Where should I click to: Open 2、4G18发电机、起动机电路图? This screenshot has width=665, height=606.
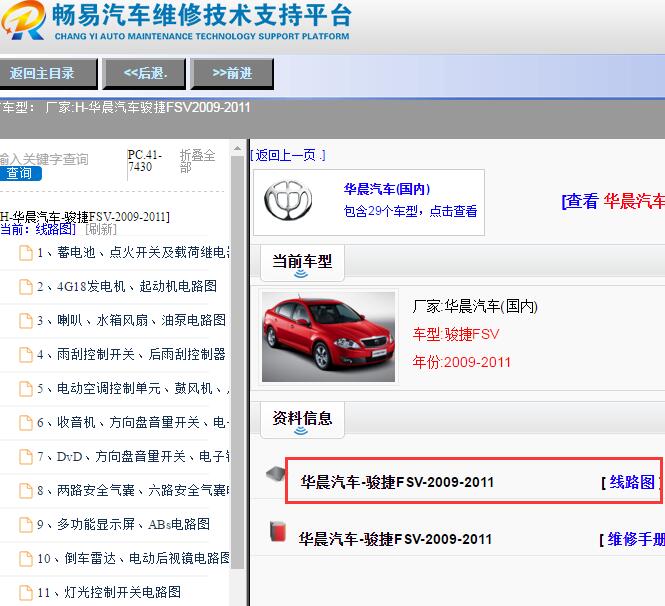(127, 286)
